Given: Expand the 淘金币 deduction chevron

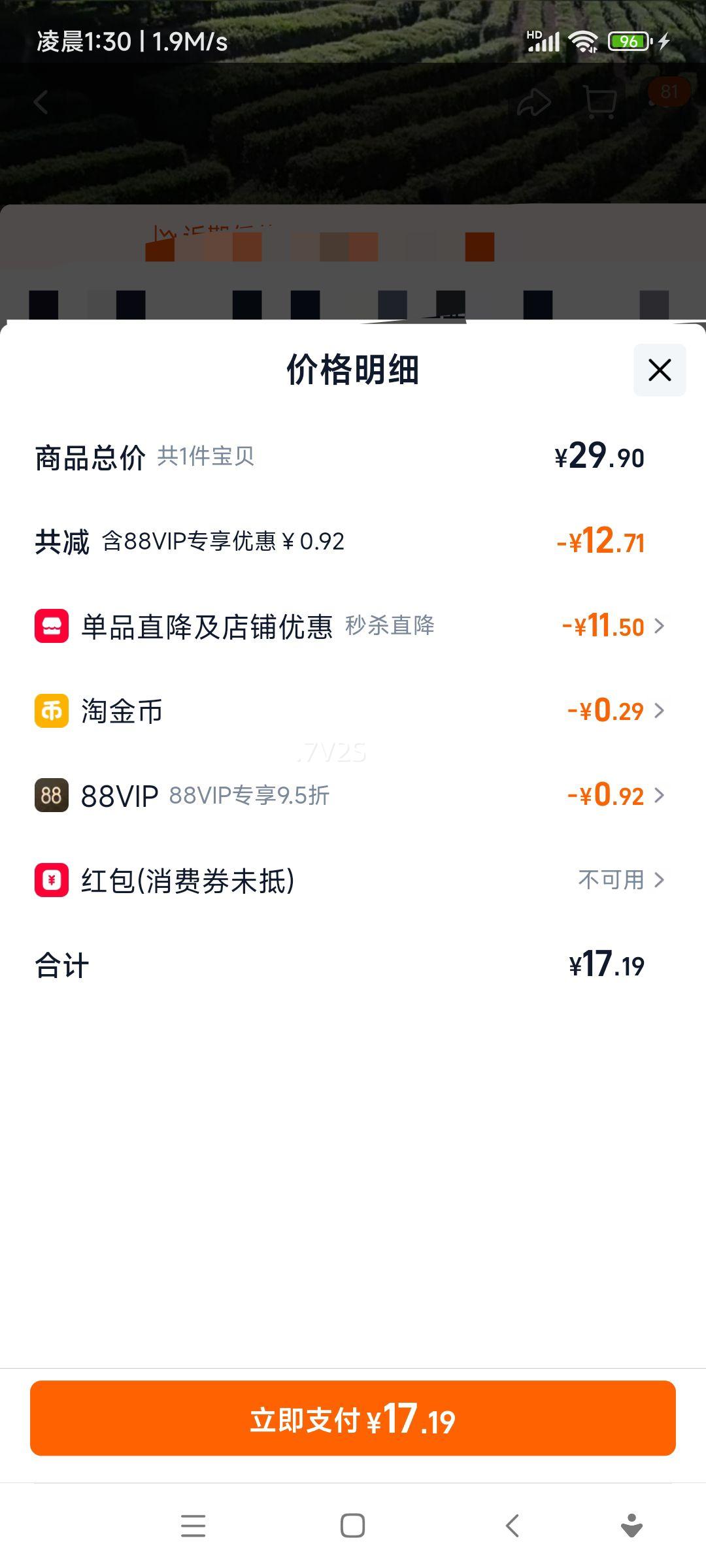Looking at the screenshot, I should (x=659, y=711).
